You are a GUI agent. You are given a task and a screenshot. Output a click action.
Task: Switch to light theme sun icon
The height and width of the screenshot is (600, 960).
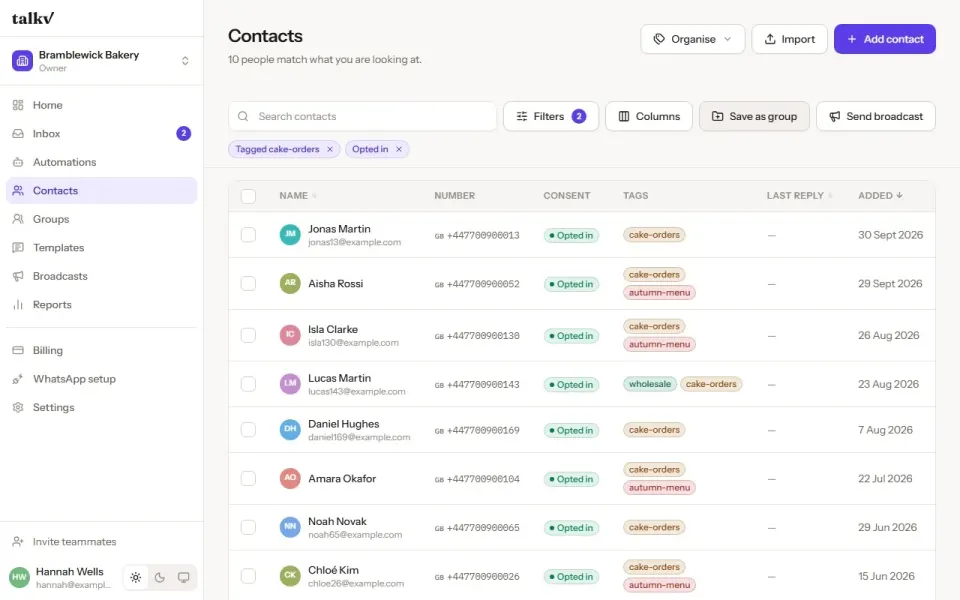[x=136, y=577]
